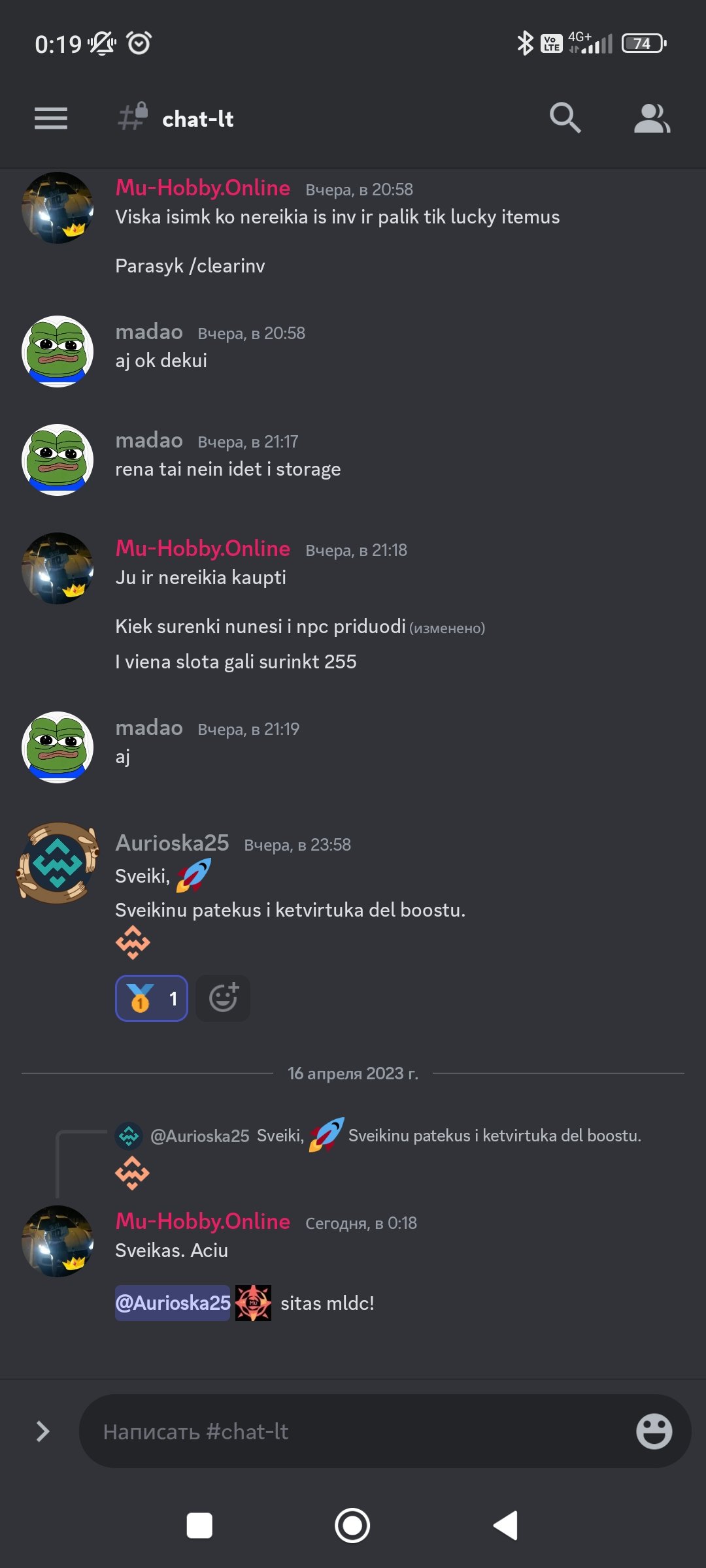Viewport: 706px width, 1568px height.
Task: Tap the rocket emoji in Aurioska25's message
Action: [193, 875]
